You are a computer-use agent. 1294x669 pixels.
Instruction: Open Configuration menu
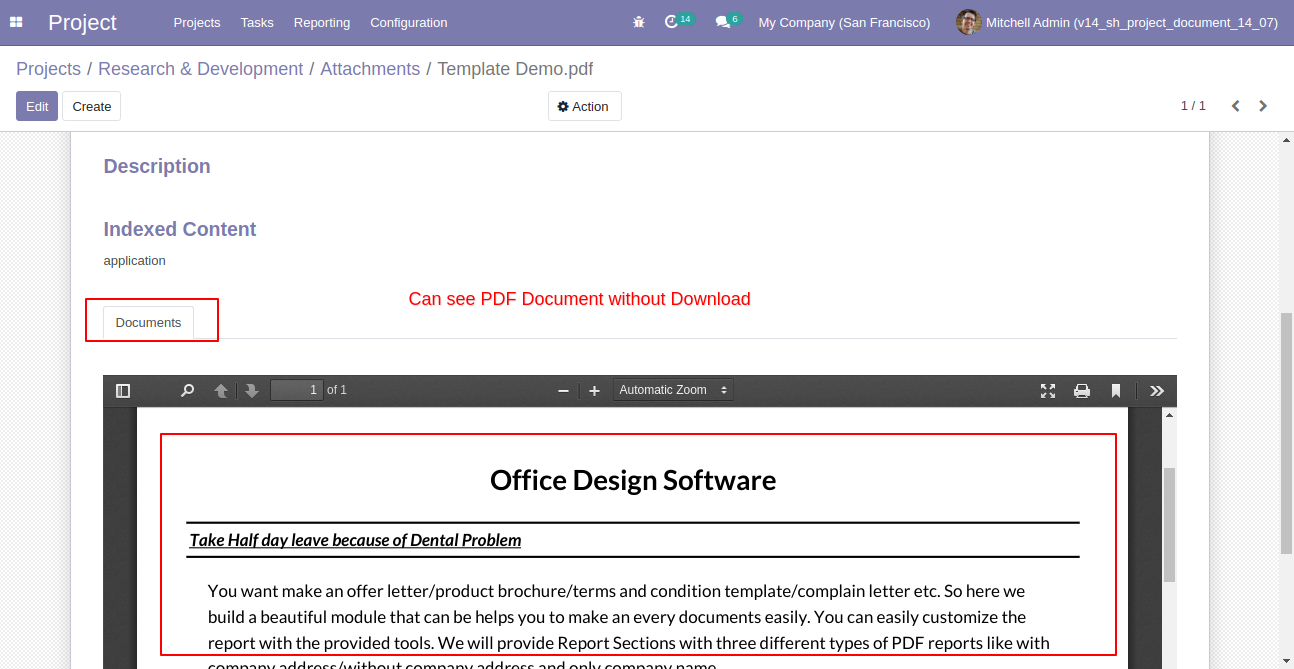[x=409, y=22]
